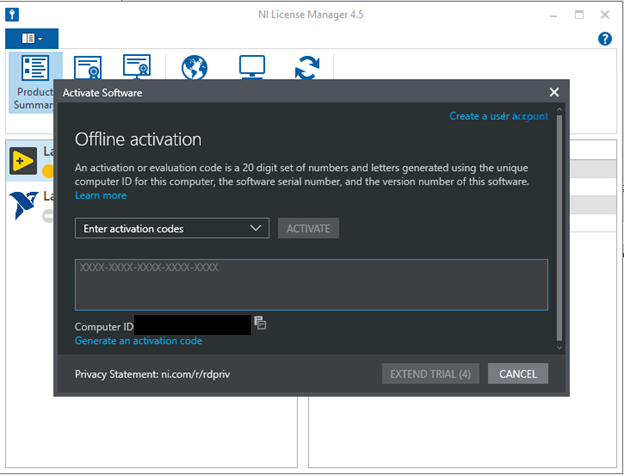
Task: Click the computer monitor icon in the toolbar
Action: (x=252, y=67)
